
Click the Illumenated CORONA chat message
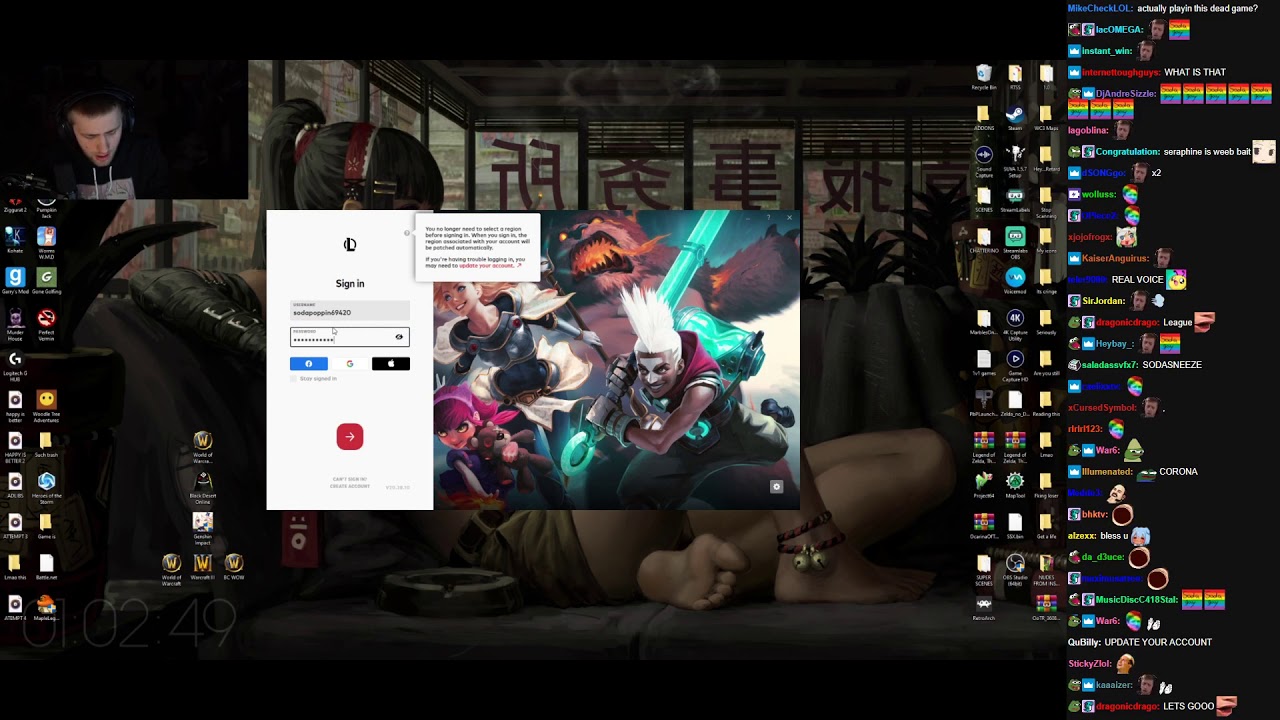(x=1178, y=472)
